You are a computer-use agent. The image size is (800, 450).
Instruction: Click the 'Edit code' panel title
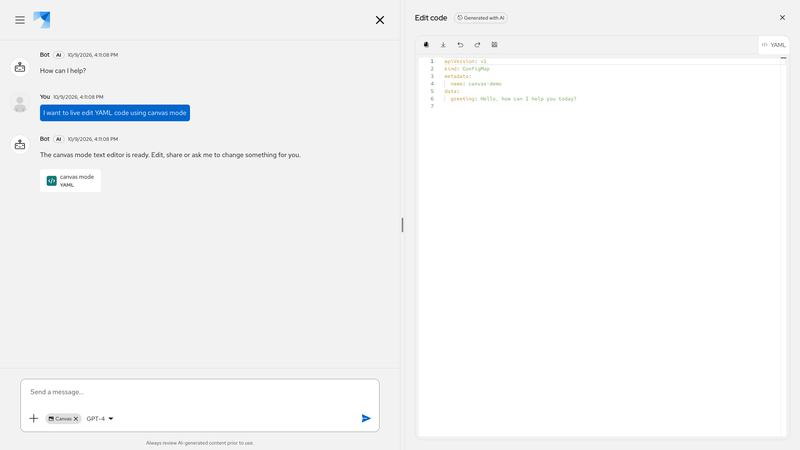tap(431, 18)
